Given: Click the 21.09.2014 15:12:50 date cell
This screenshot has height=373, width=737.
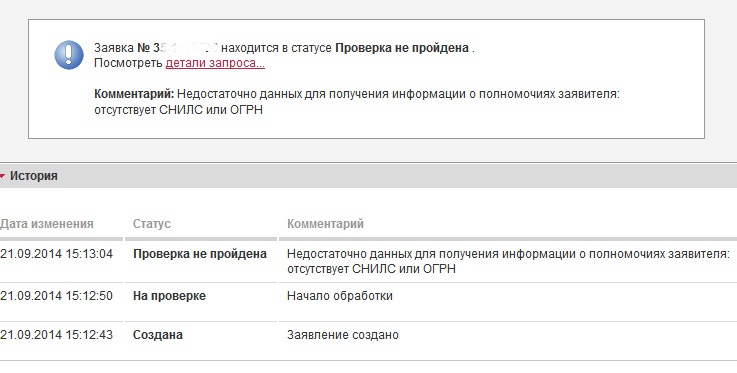Looking at the screenshot, I should pos(56,296).
